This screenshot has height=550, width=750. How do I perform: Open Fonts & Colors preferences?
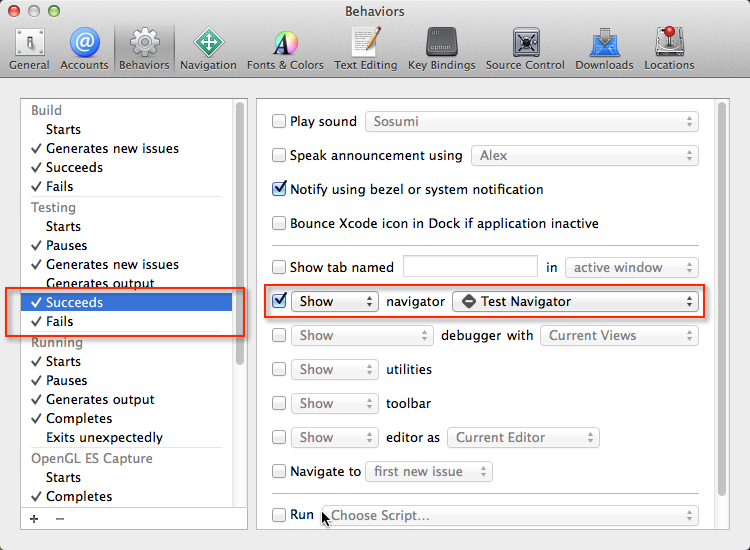(285, 48)
